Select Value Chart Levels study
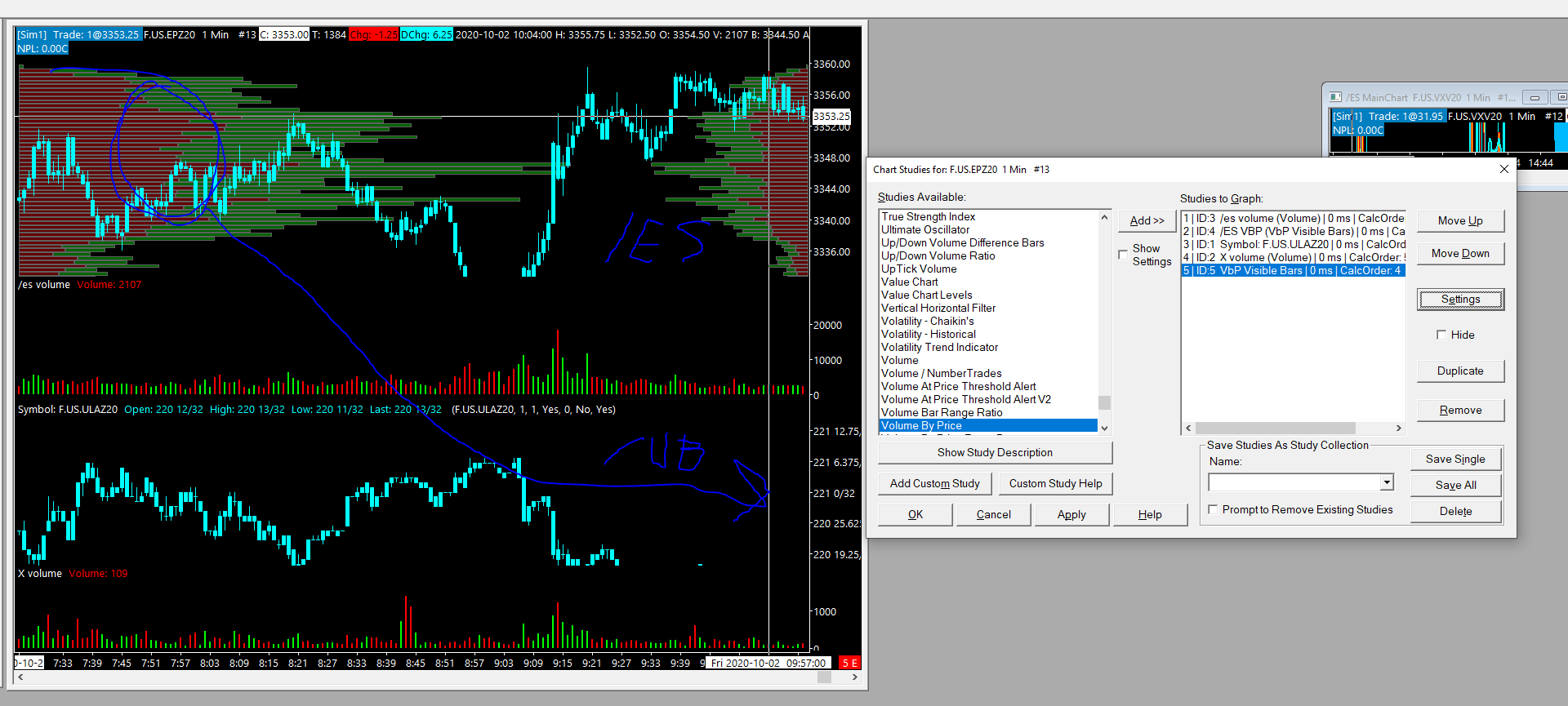Image resolution: width=1568 pixels, height=706 pixels. 988,295
